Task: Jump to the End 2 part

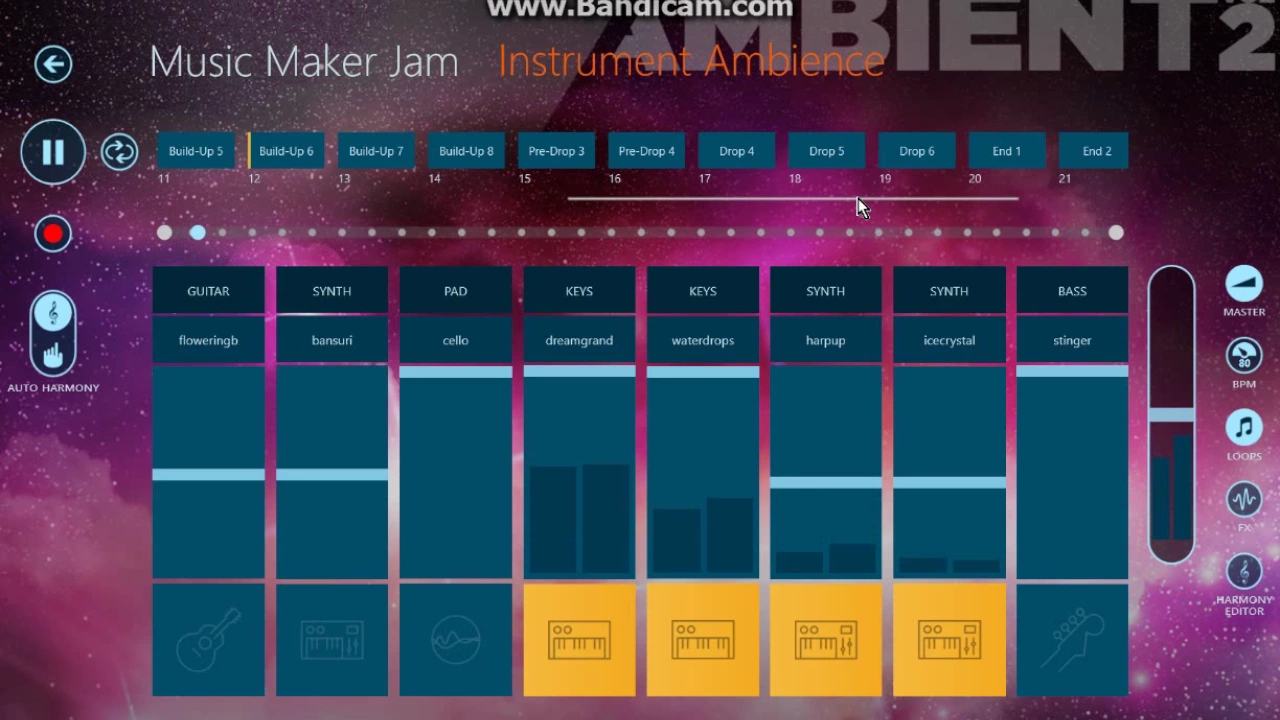Action: click(x=1096, y=151)
